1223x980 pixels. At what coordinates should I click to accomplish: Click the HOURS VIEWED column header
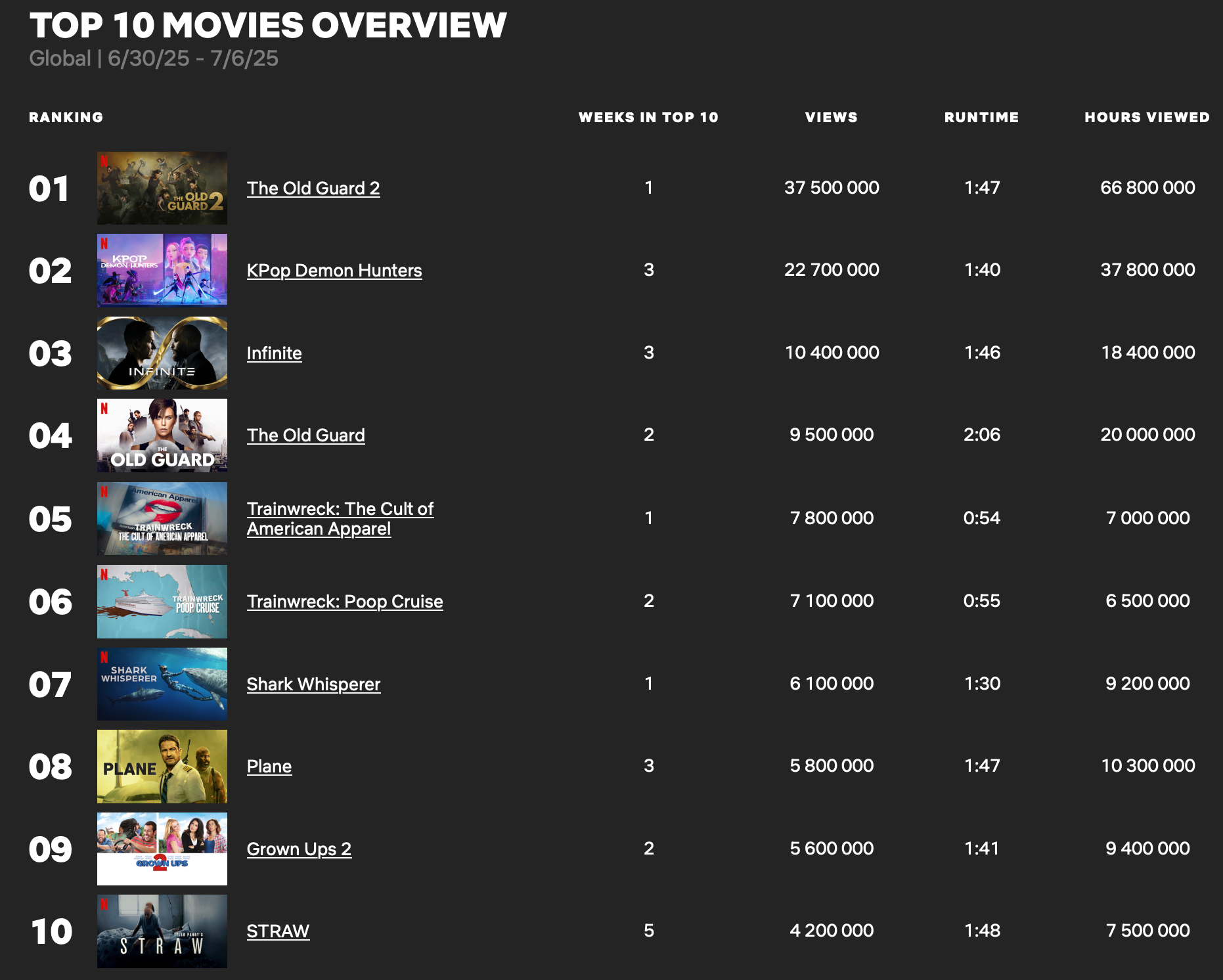1147,118
